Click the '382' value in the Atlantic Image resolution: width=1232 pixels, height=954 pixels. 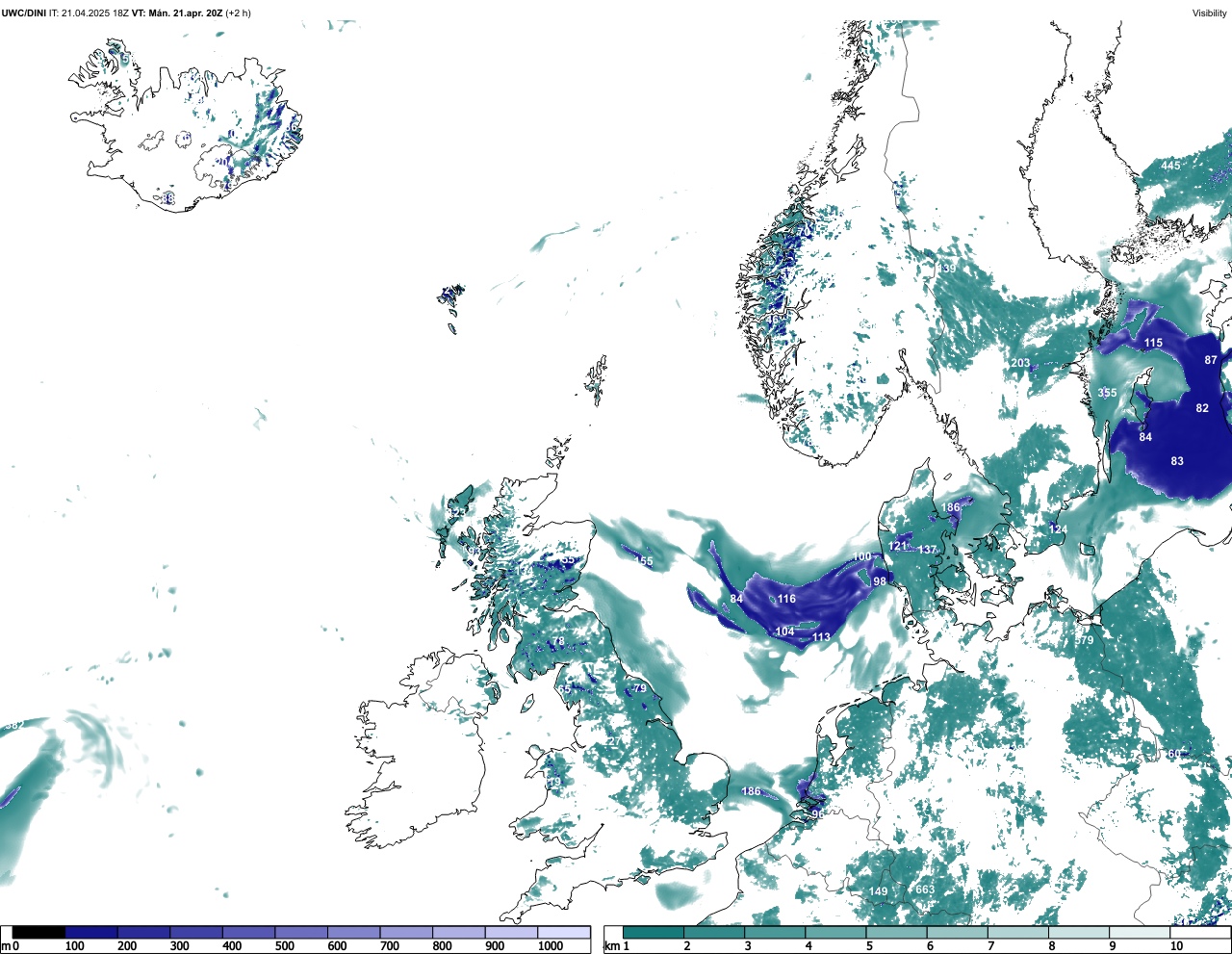point(14,725)
